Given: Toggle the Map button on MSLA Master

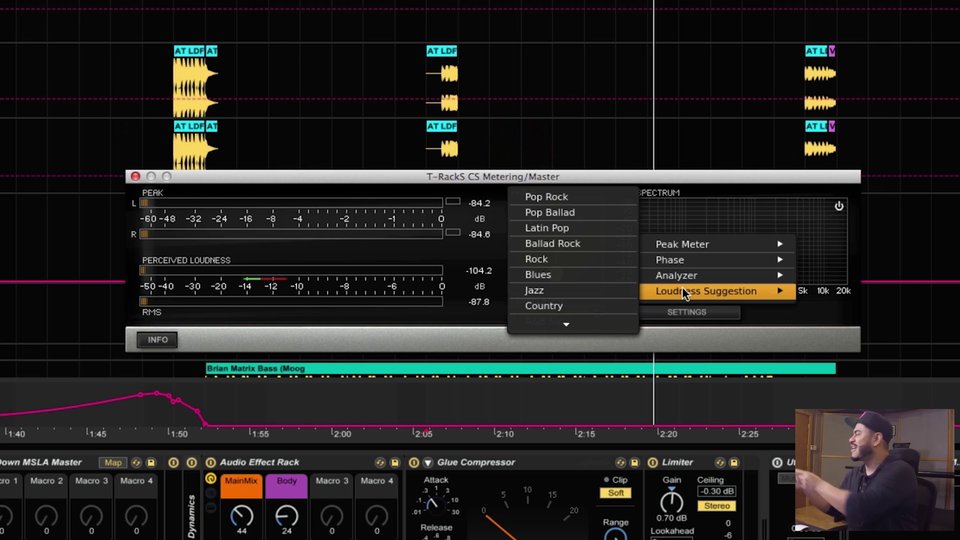Looking at the screenshot, I should click(113, 462).
